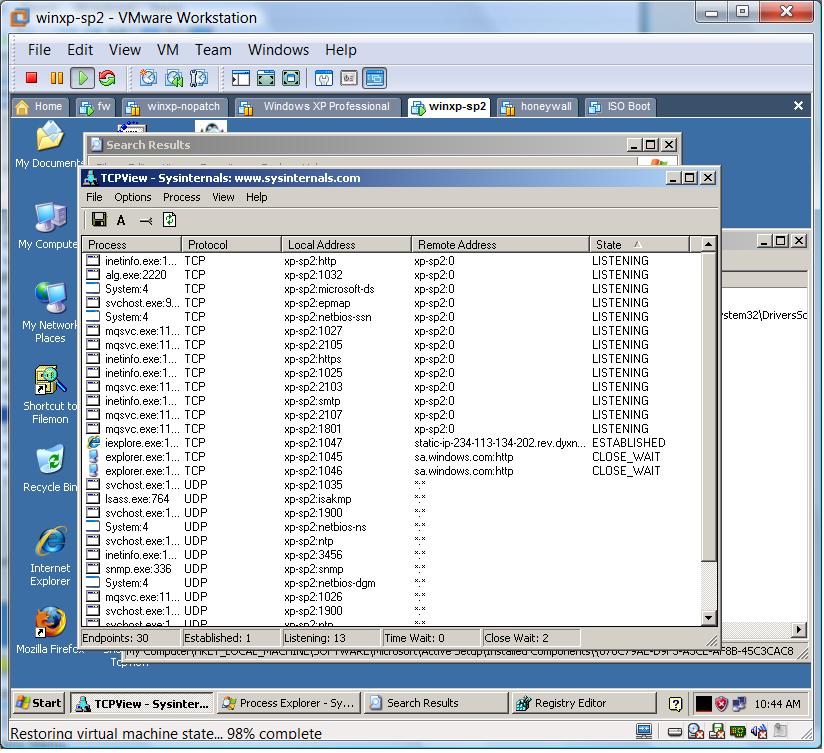Switch to Search Results taskbar button
824x753 pixels.
point(436,703)
